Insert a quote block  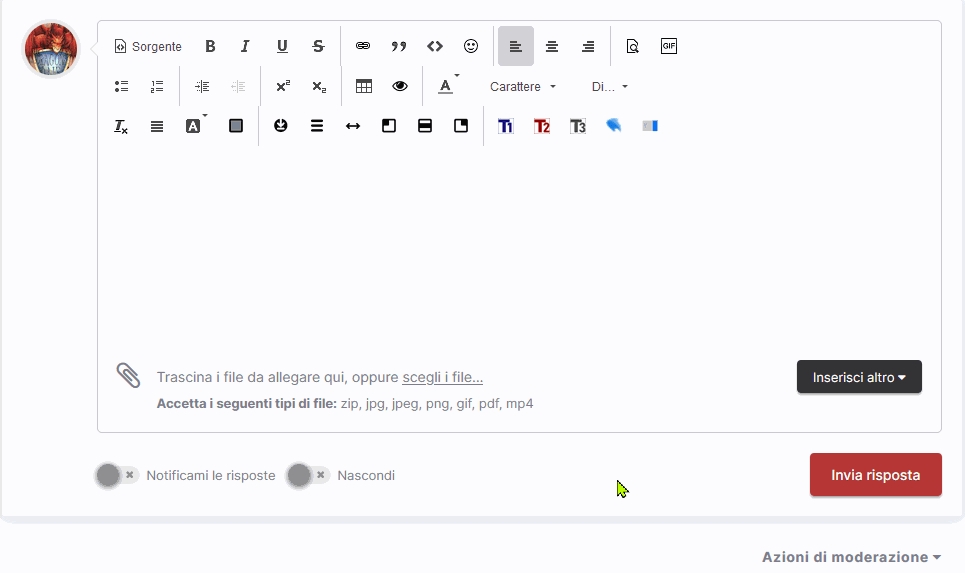point(399,46)
